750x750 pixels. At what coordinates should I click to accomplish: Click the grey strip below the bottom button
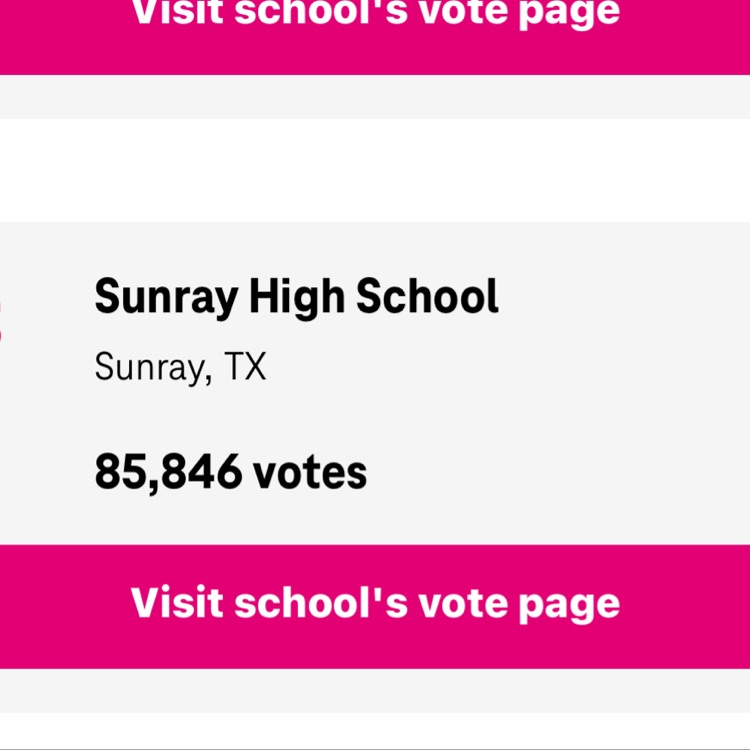coord(375,690)
